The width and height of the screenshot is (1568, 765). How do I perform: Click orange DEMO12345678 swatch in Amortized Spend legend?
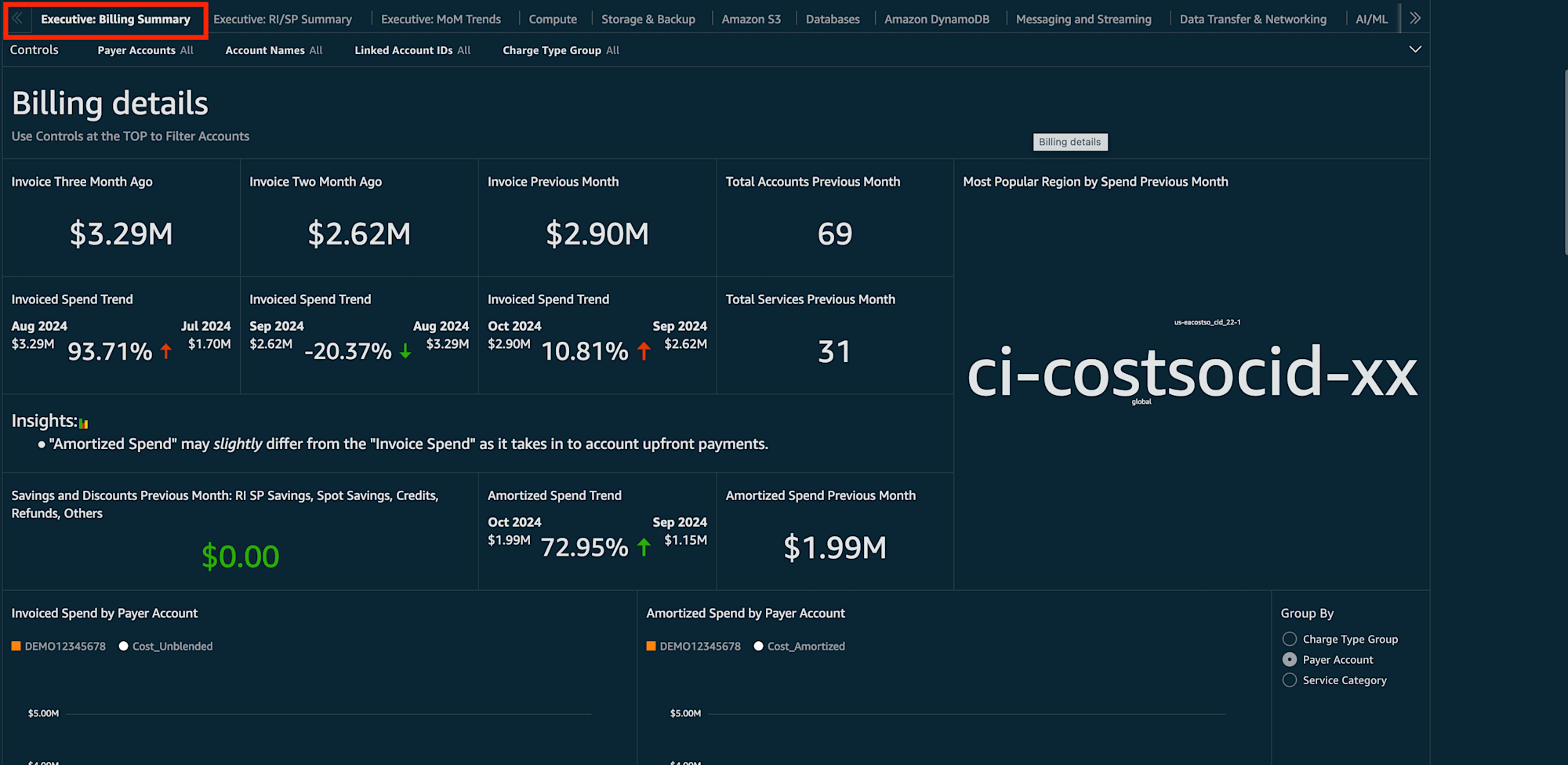(x=651, y=646)
